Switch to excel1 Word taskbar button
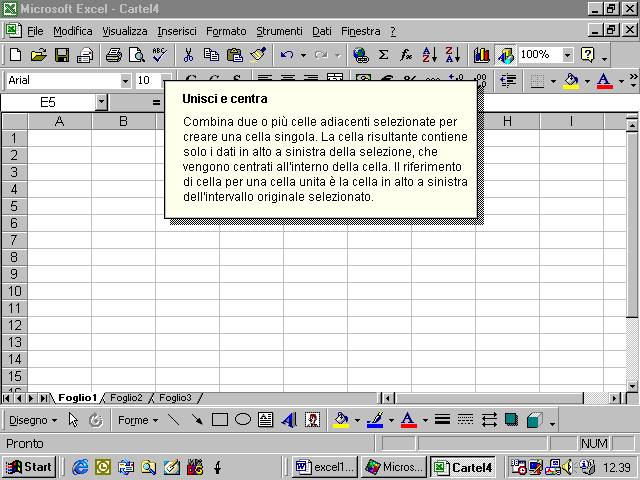640x480 pixels. coord(325,467)
